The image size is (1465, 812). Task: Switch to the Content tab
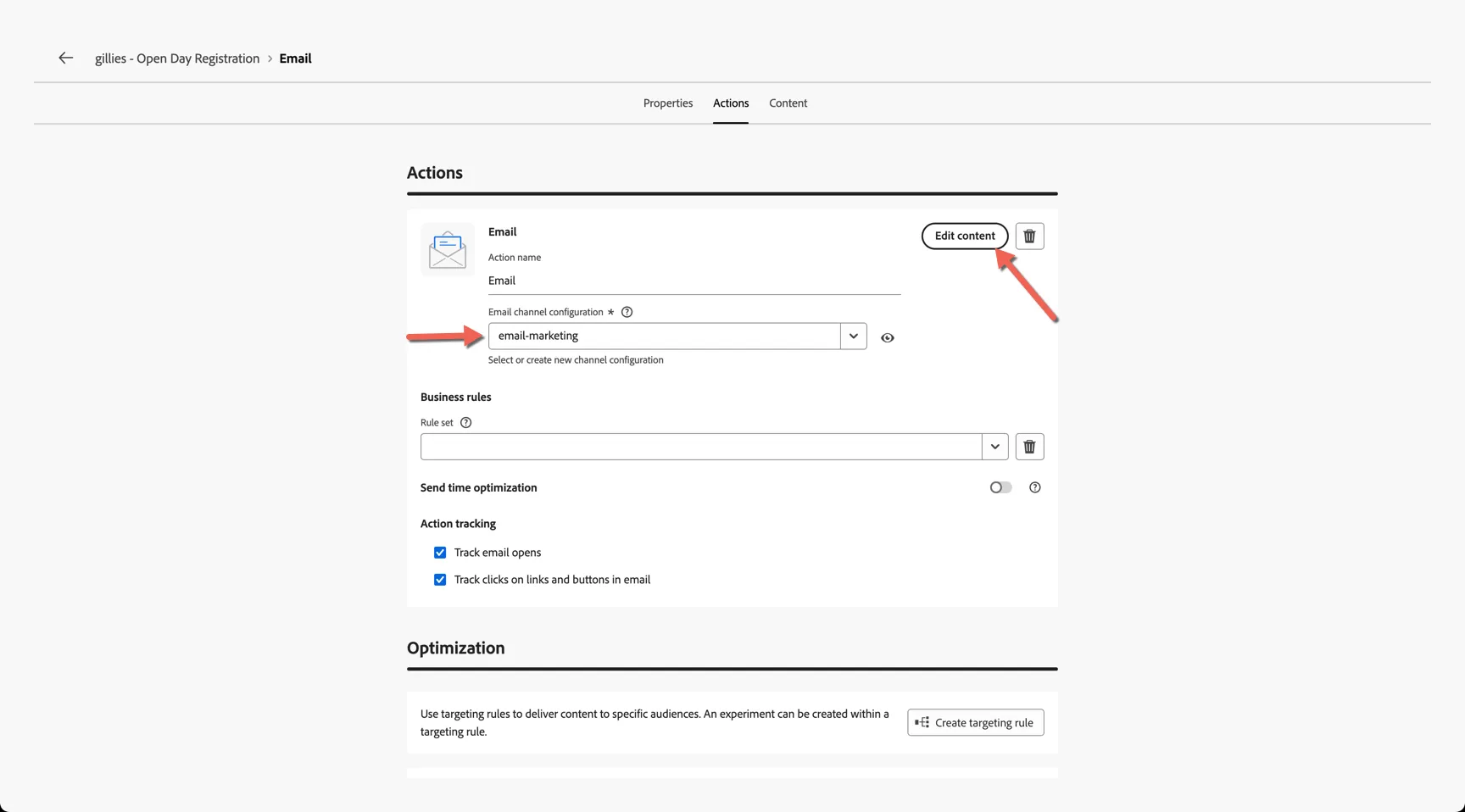788,103
